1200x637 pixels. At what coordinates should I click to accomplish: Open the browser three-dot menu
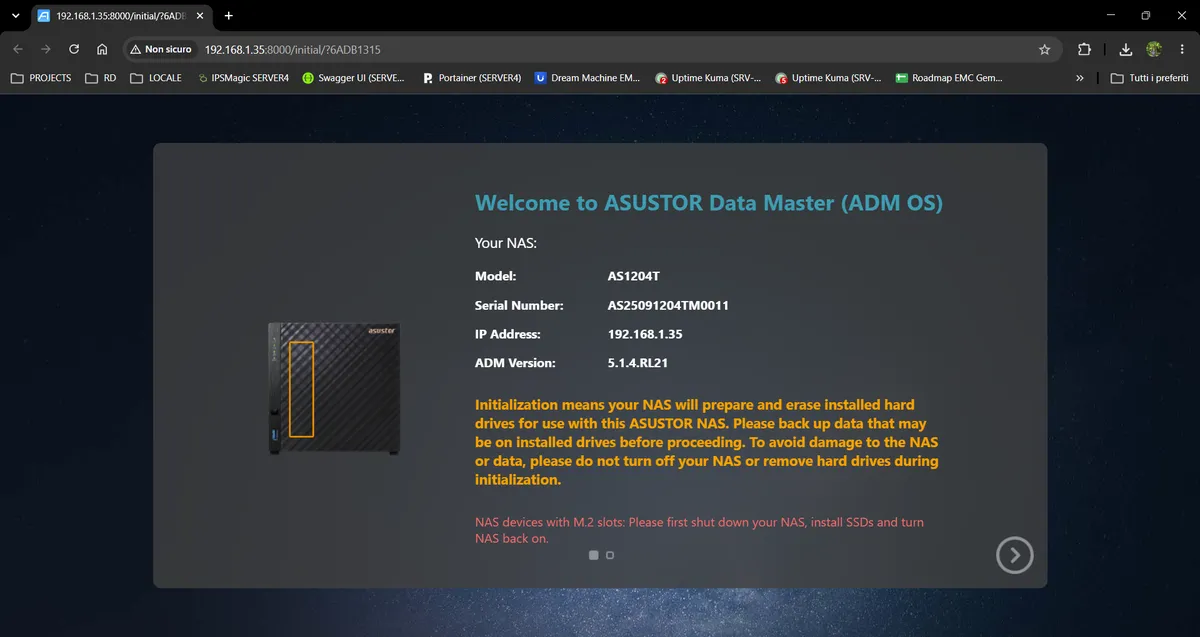click(1182, 49)
